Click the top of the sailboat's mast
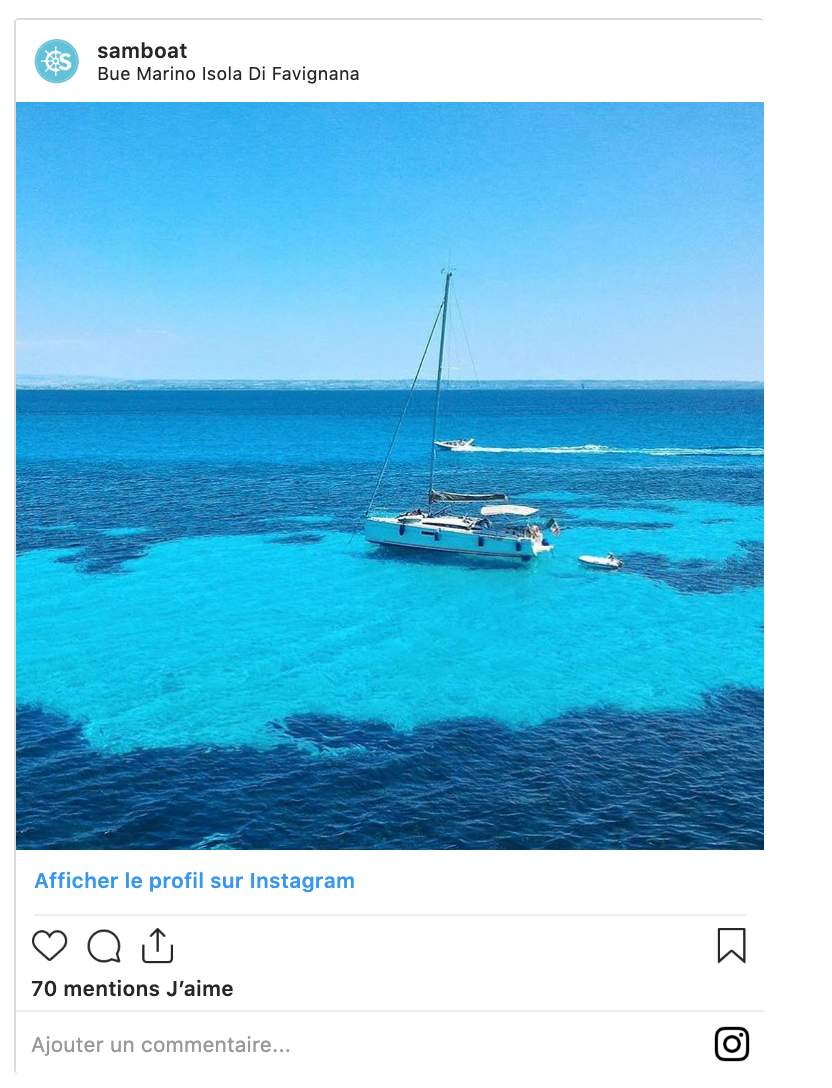 pos(448,274)
